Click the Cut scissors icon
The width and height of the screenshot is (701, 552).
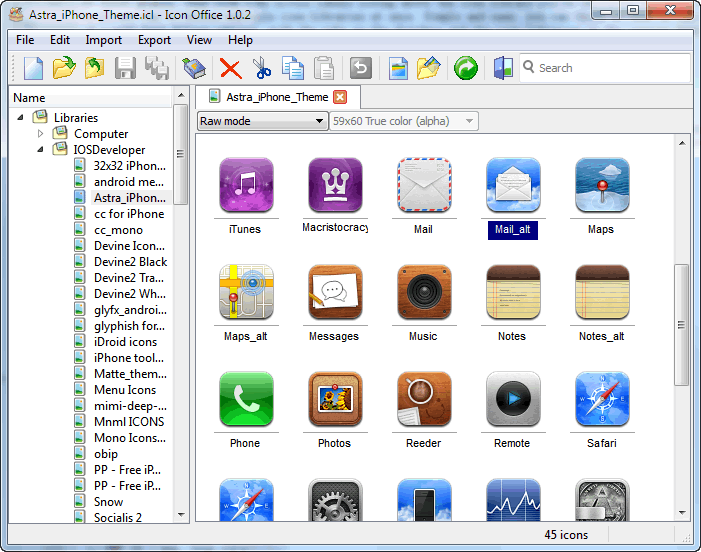[262, 68]
